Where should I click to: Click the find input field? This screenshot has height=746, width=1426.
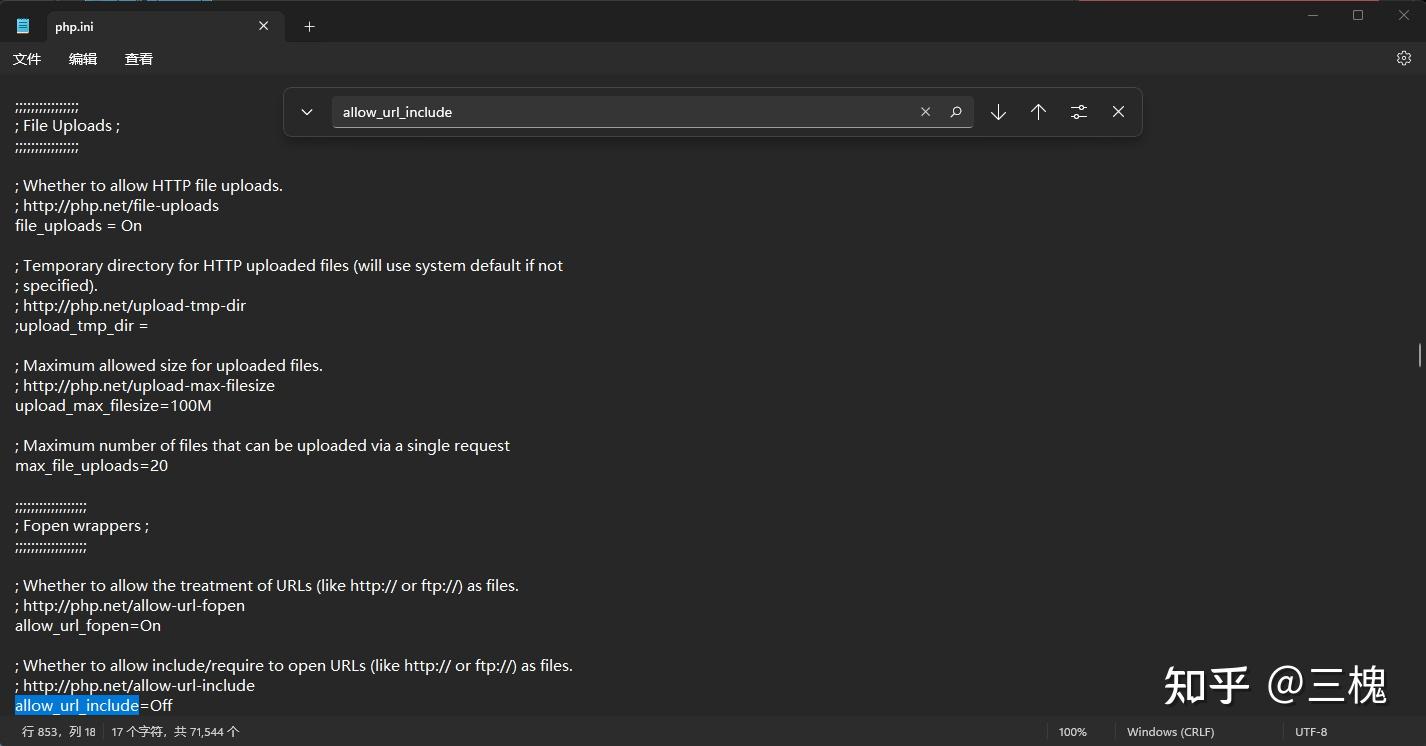click(x=625, y=112)
